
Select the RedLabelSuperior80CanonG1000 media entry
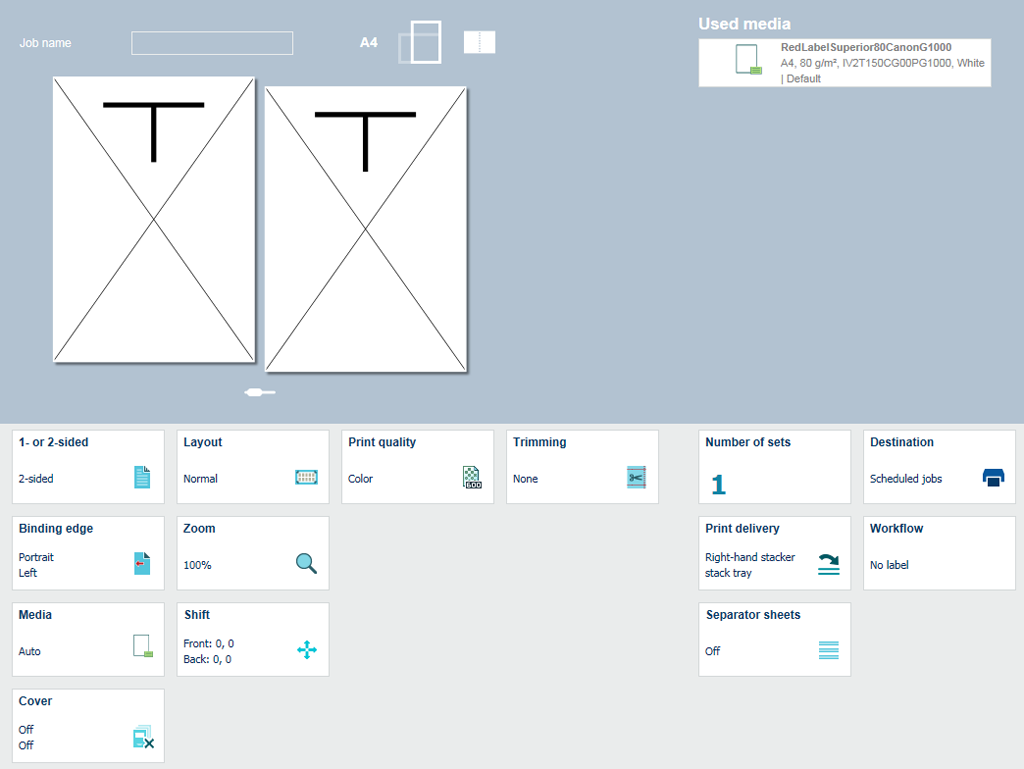click(x=844, y=63)
